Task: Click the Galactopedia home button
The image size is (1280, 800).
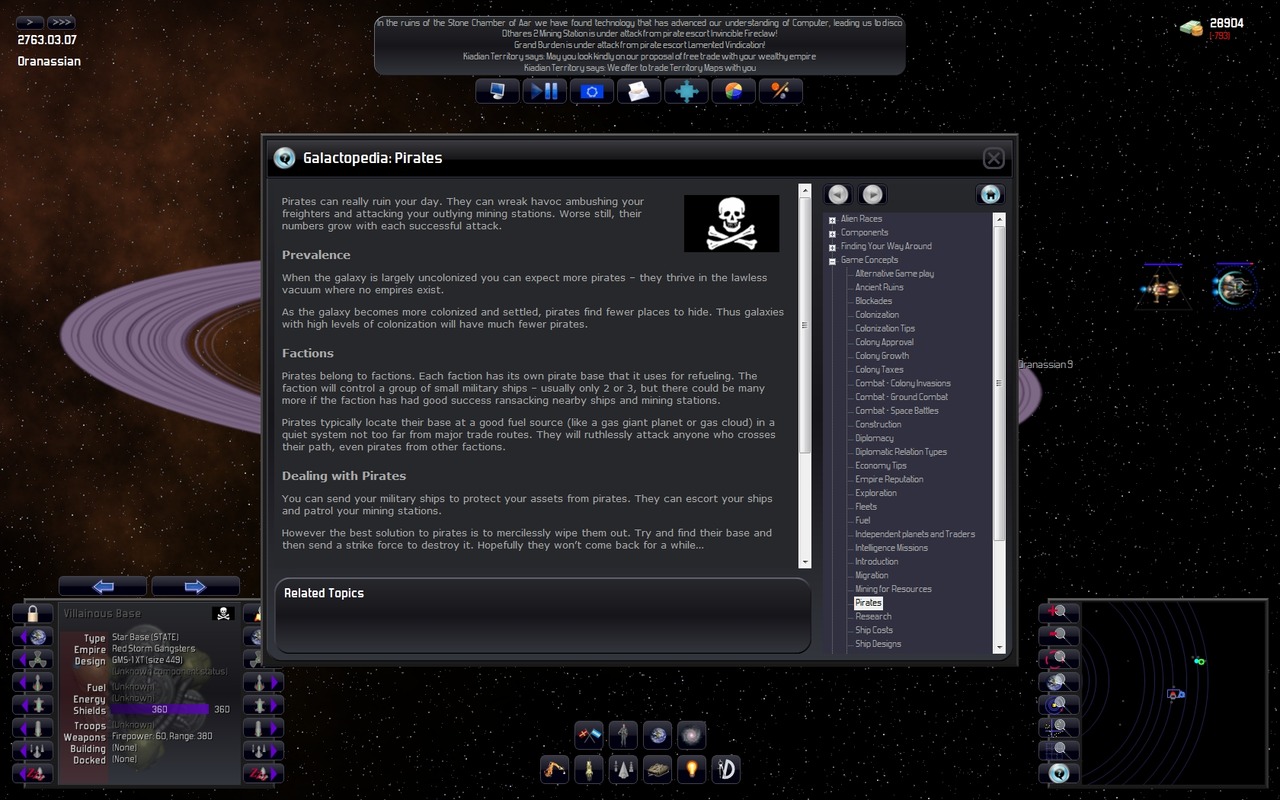Action: [990, 195]
